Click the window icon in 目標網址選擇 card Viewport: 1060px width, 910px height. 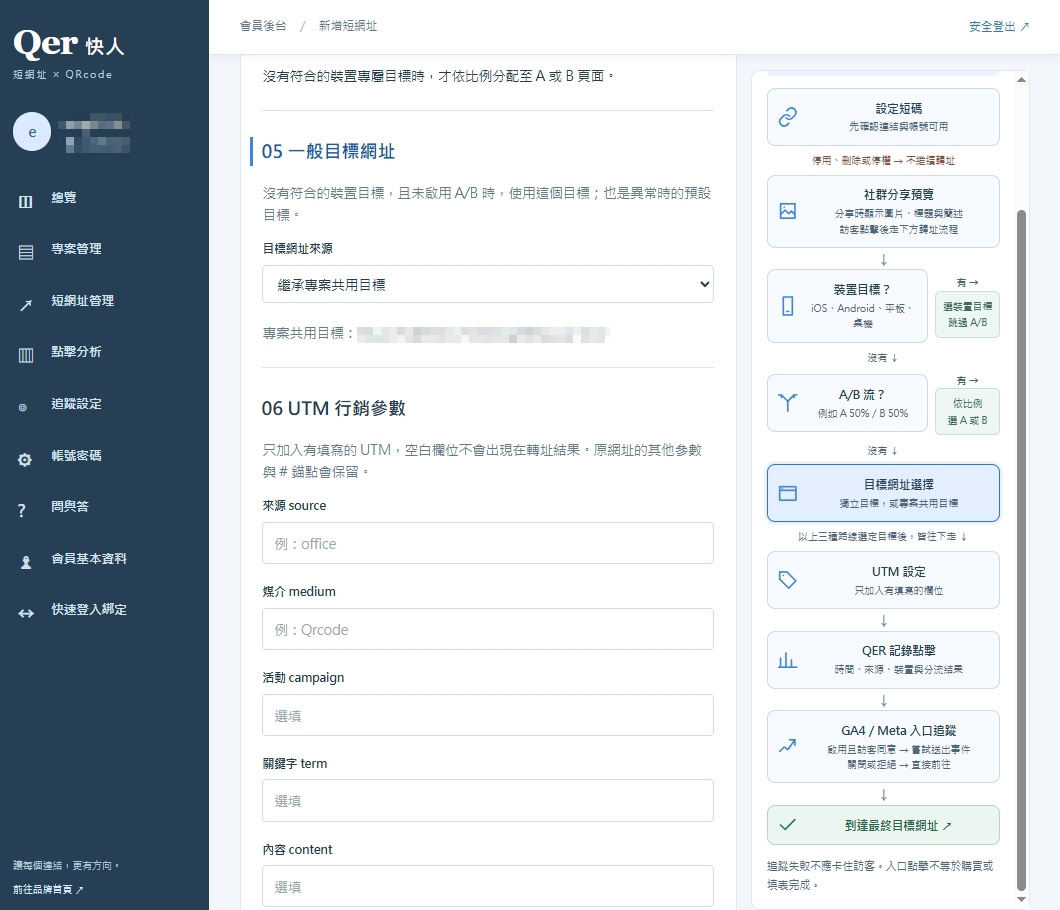788,493
